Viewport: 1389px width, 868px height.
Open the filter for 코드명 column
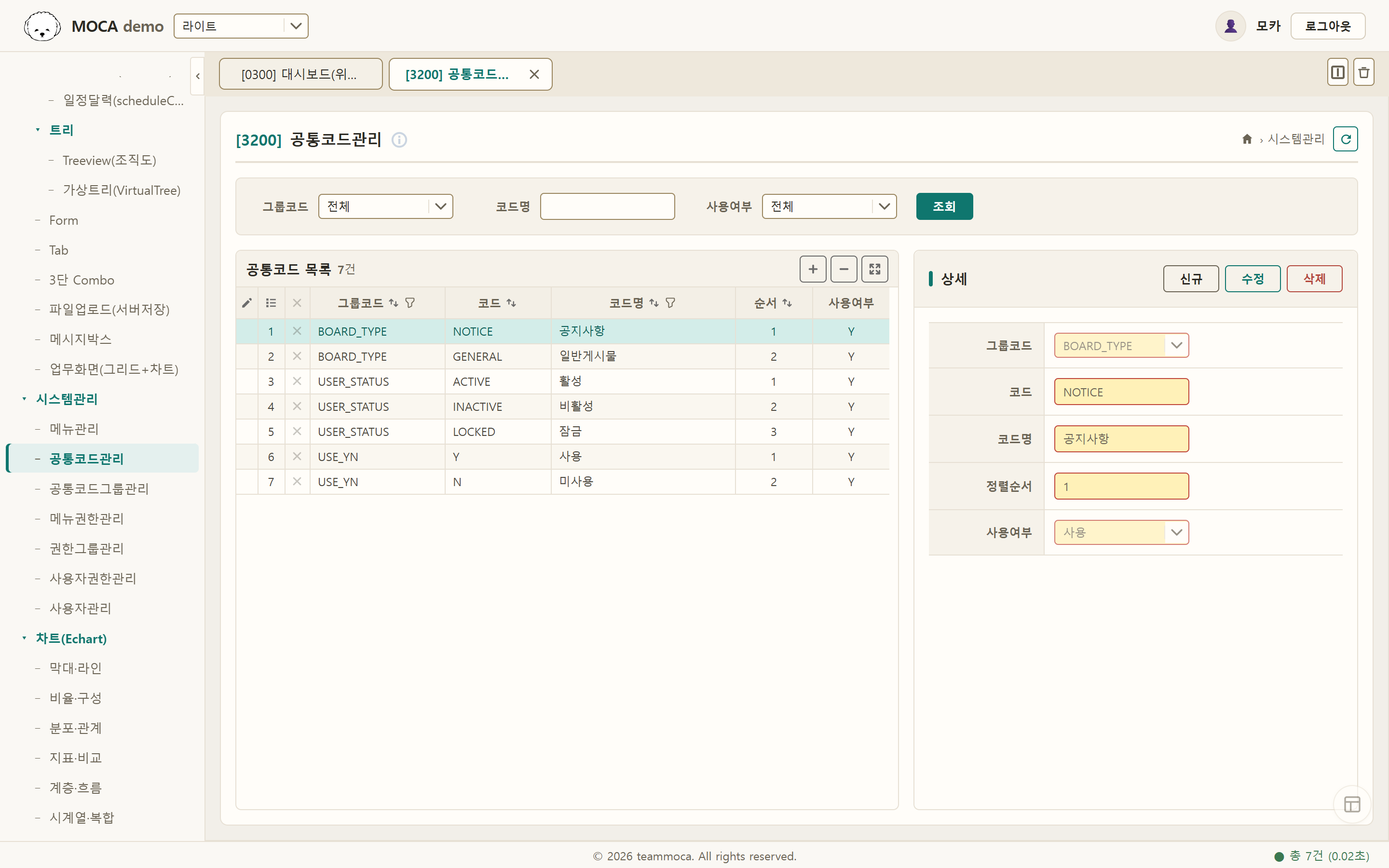coord(670,302)
